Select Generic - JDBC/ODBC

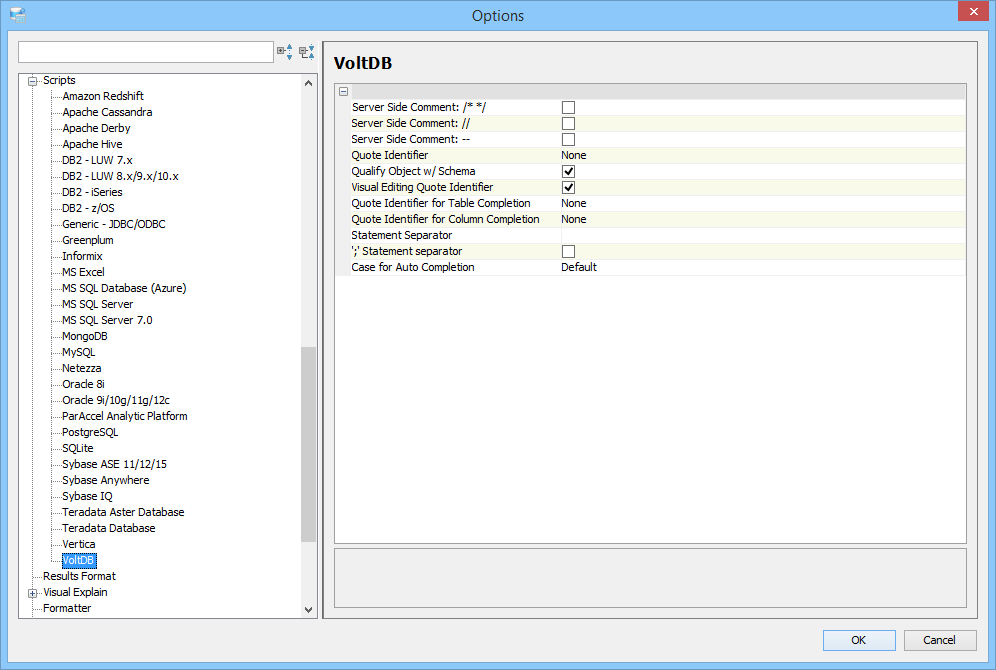114,224
